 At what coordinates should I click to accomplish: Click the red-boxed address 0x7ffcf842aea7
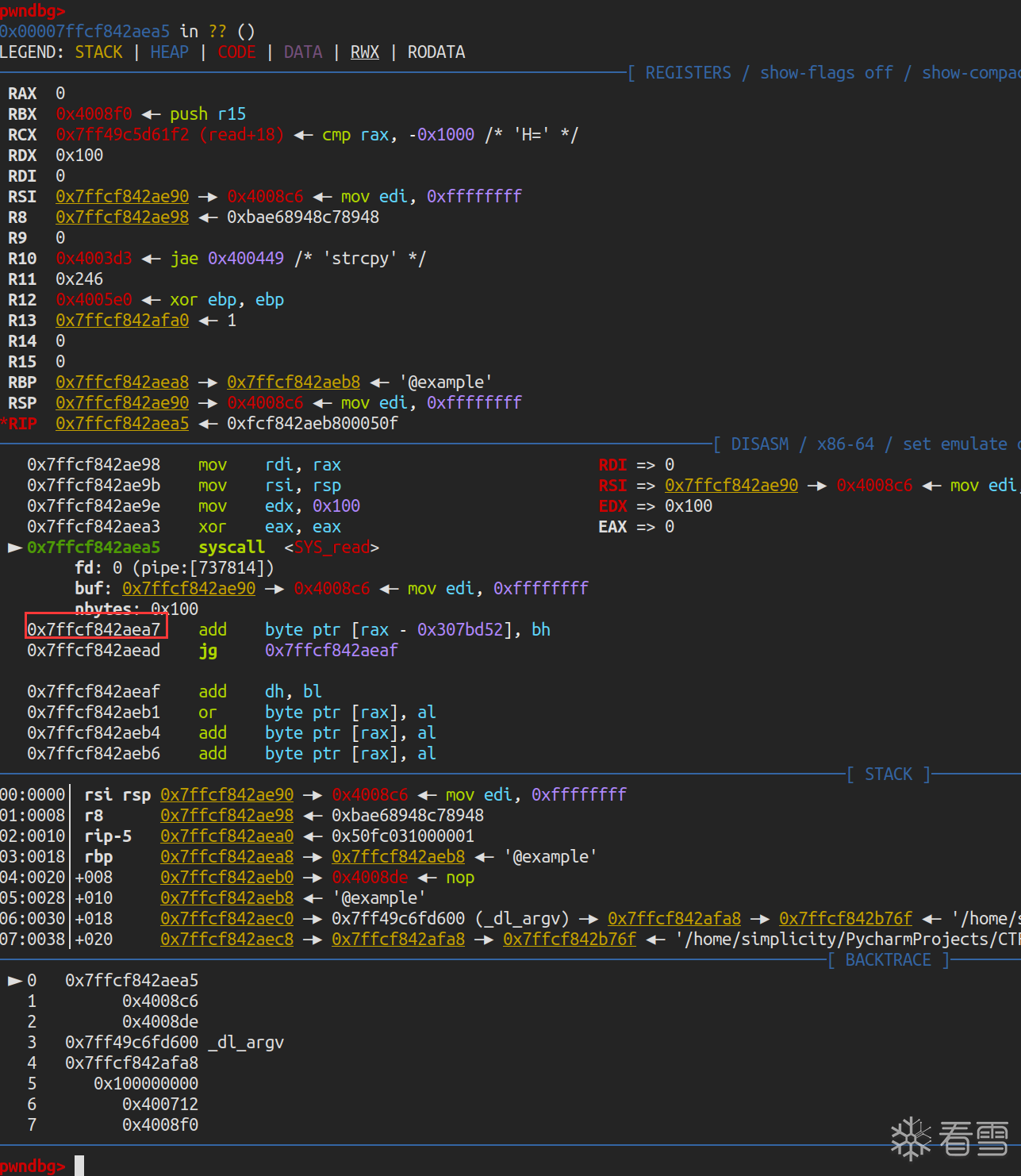(94, 630)
